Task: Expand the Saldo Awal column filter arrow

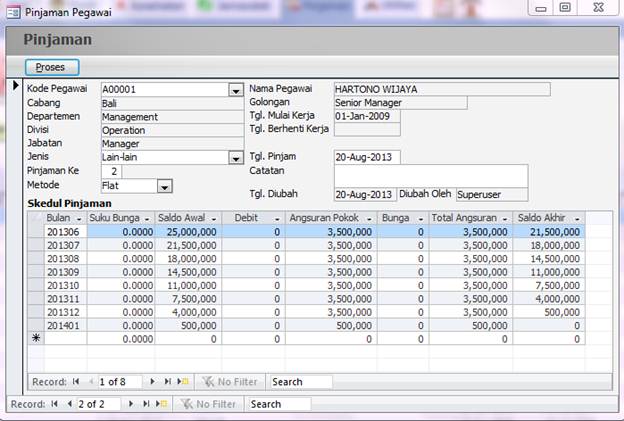Action: pyautogui.click(x=214, y=218)
